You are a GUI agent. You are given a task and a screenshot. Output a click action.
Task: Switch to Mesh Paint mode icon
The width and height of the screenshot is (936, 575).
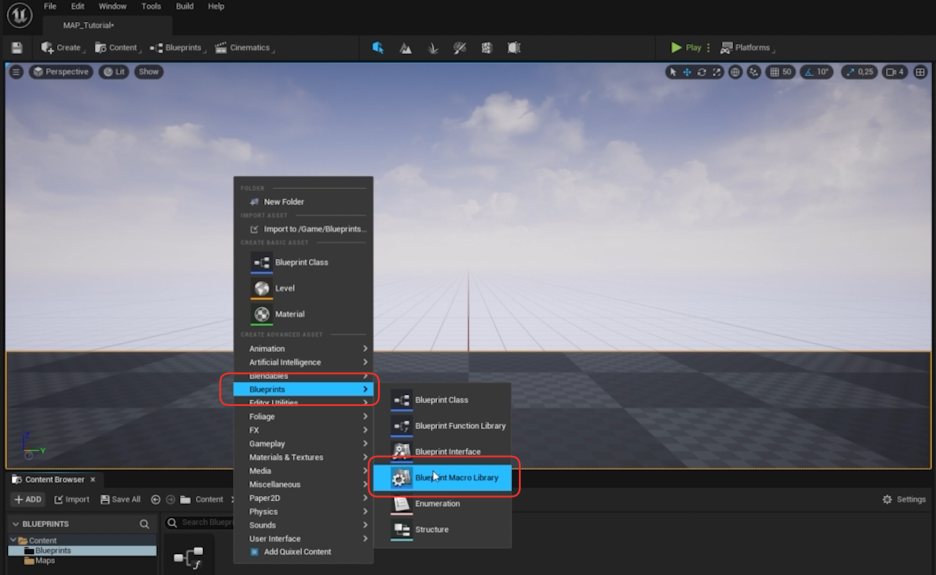[x=460, y=48]
